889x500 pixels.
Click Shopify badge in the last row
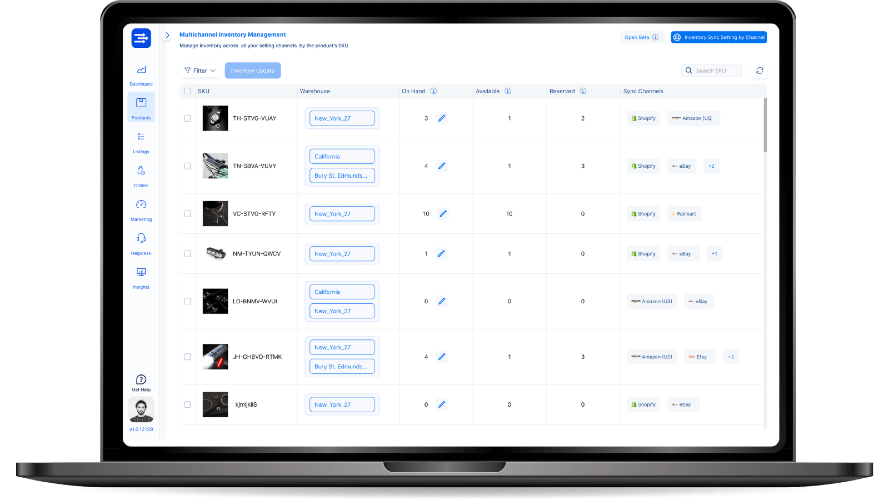[644, 405]
